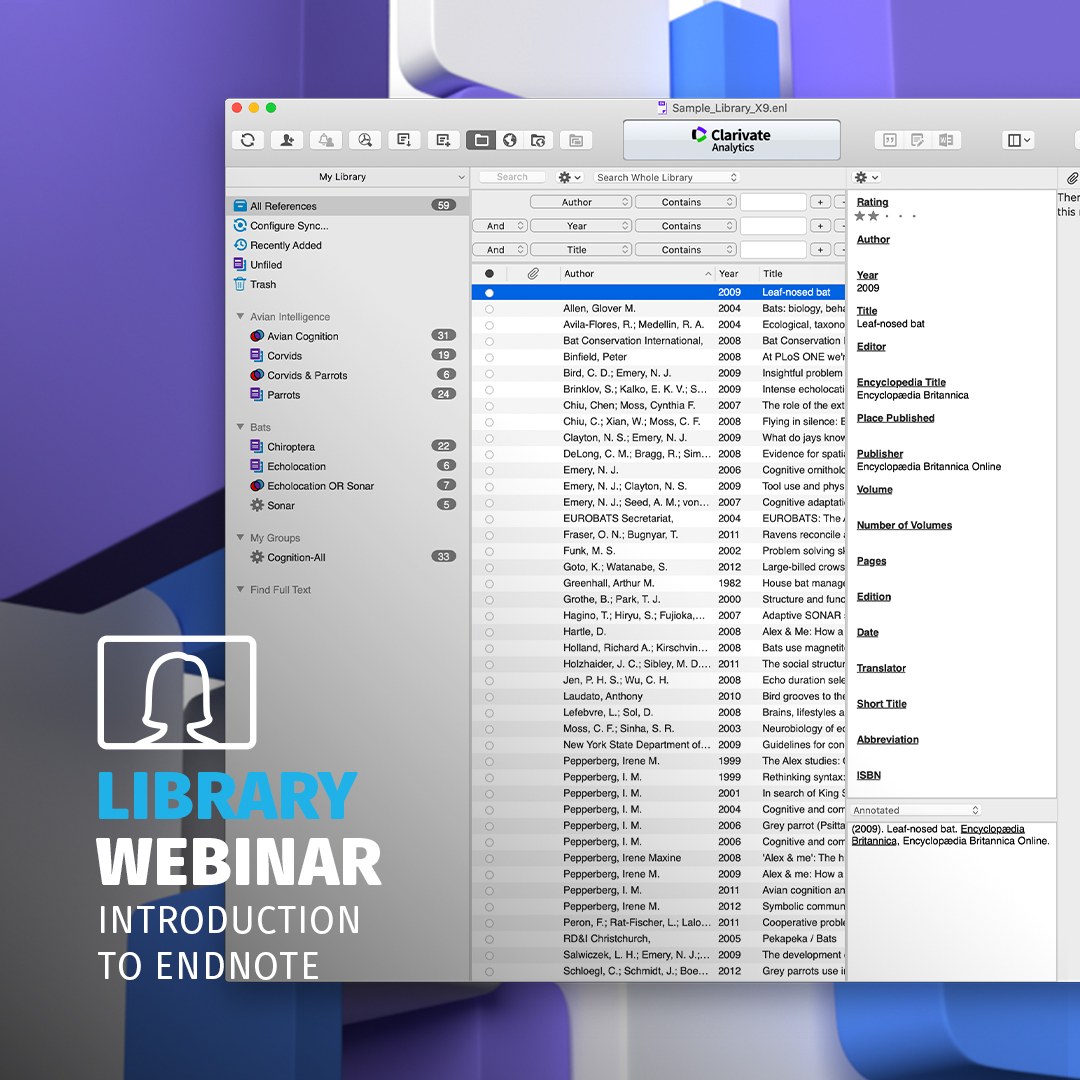Create a new reference with the New Reference icon
This screenshot has height=1080, width=1080.
(443, 140)
